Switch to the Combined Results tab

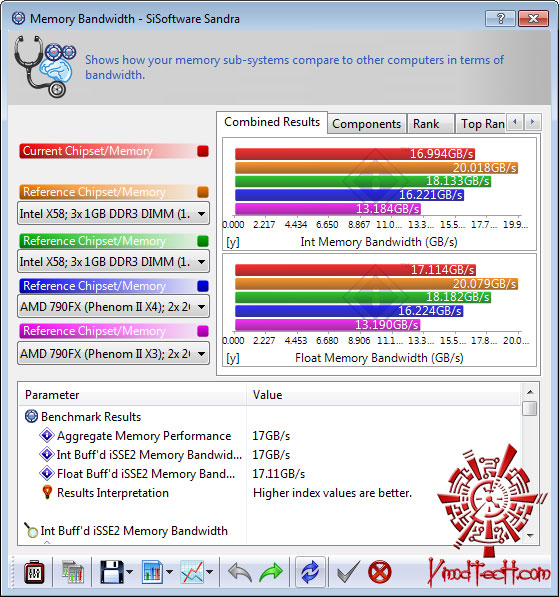click(x=272, y=122)
